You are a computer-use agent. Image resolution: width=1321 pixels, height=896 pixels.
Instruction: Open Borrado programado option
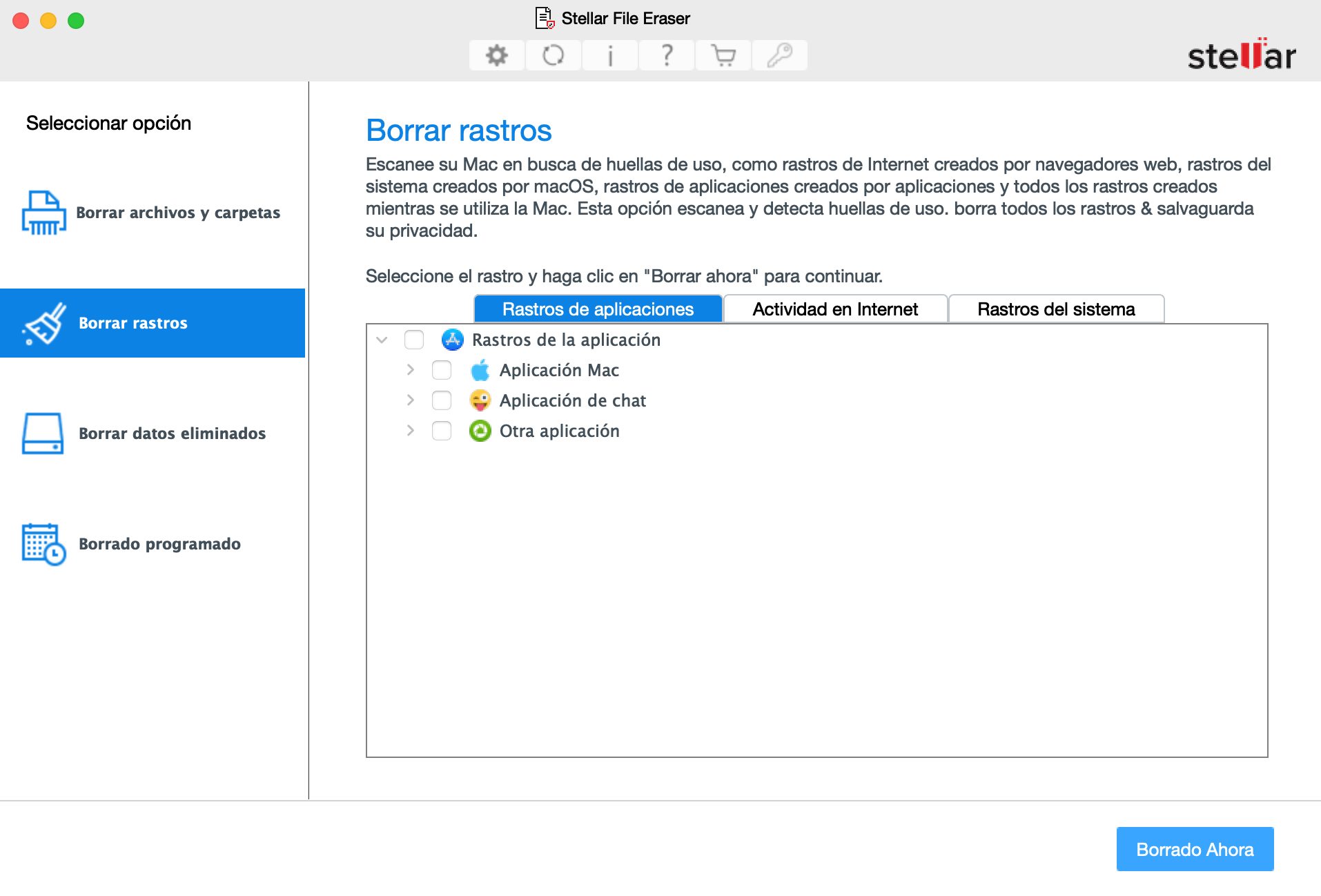153,544
